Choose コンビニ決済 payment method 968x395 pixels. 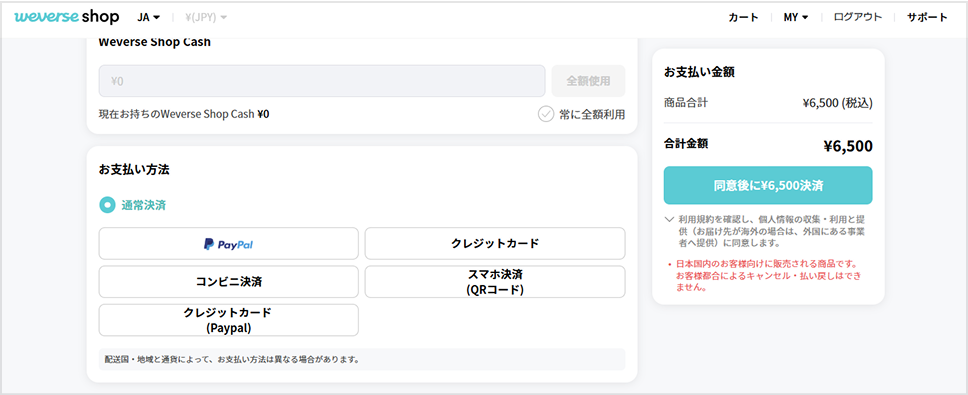click(x=228, y=282)
